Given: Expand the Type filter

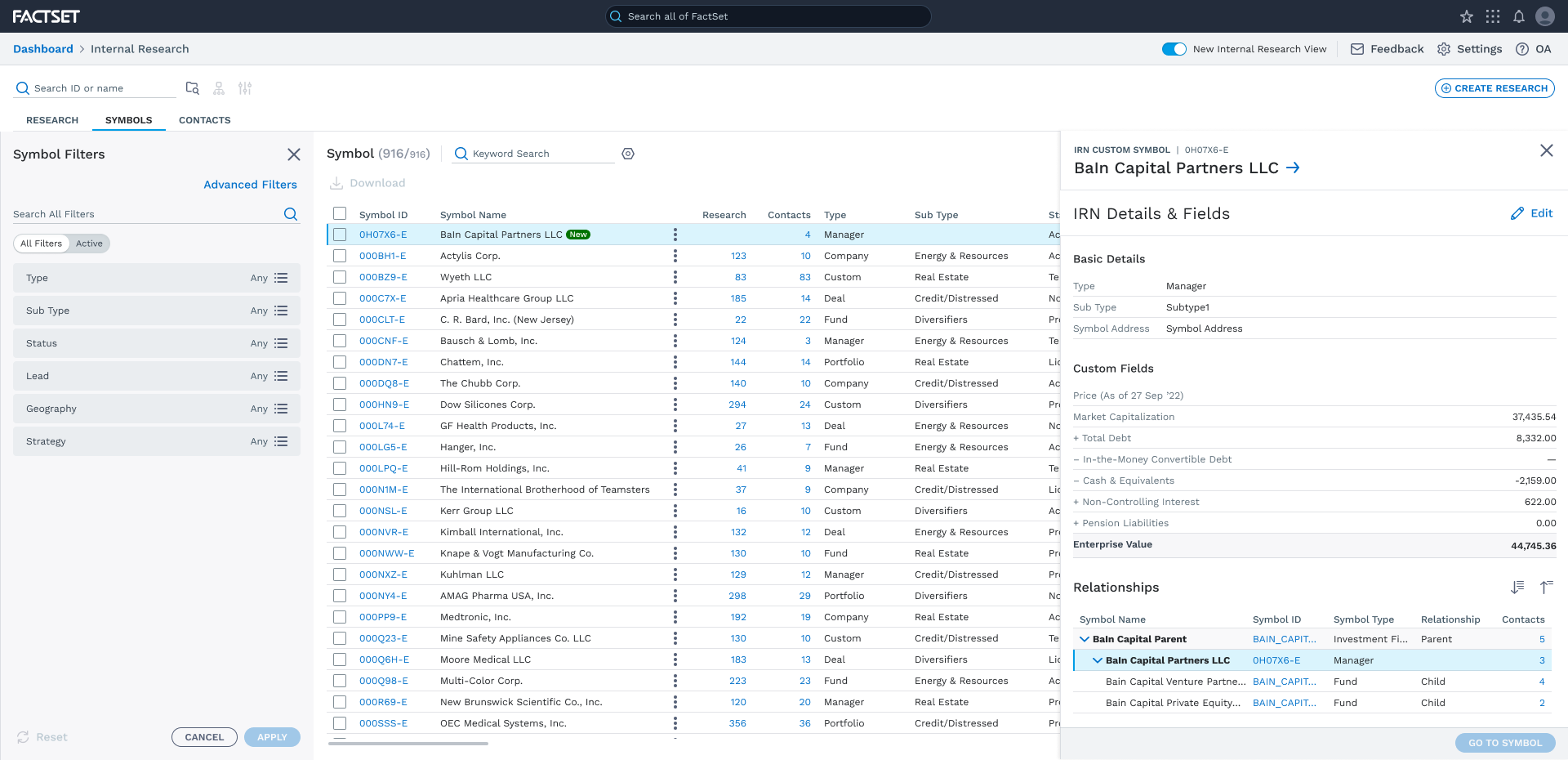Looking at the screenshot, I should coord(157,278).
